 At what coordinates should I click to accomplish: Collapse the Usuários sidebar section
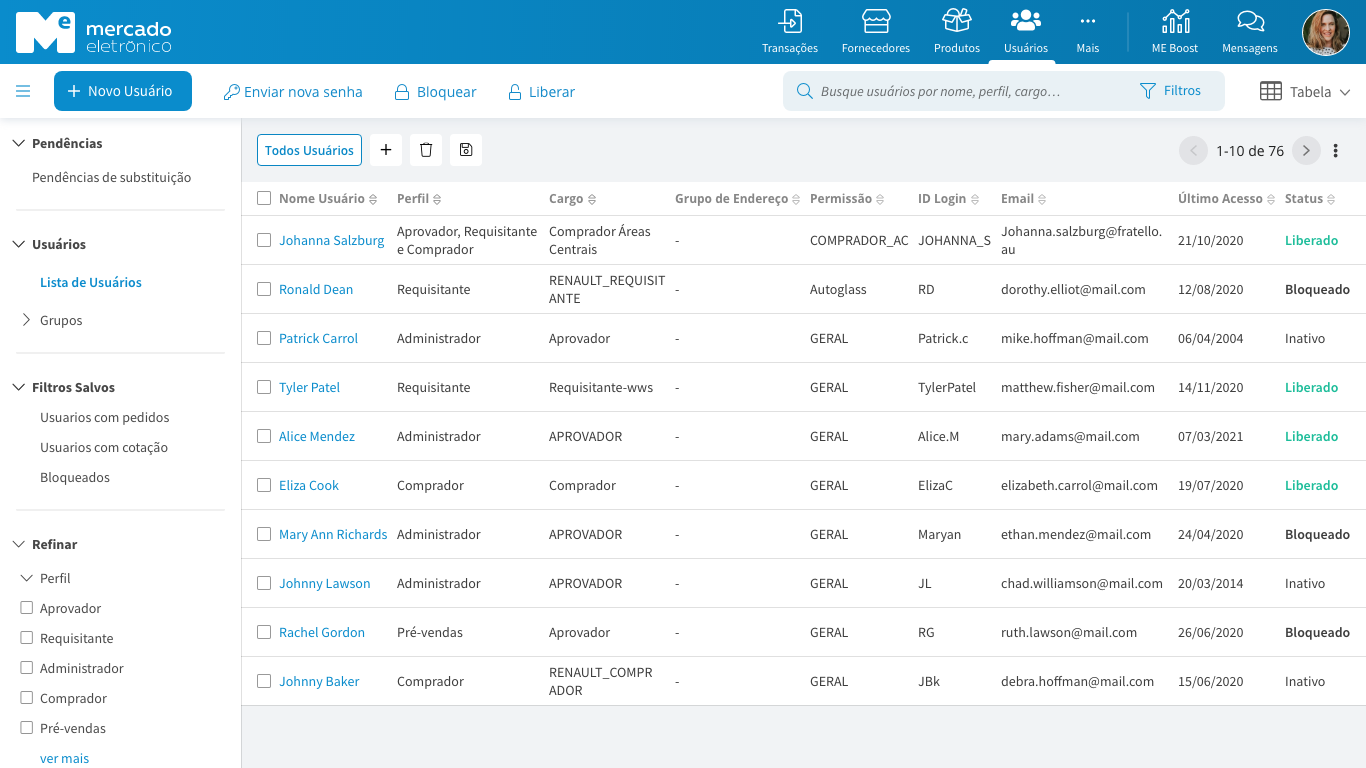(18, 244)
